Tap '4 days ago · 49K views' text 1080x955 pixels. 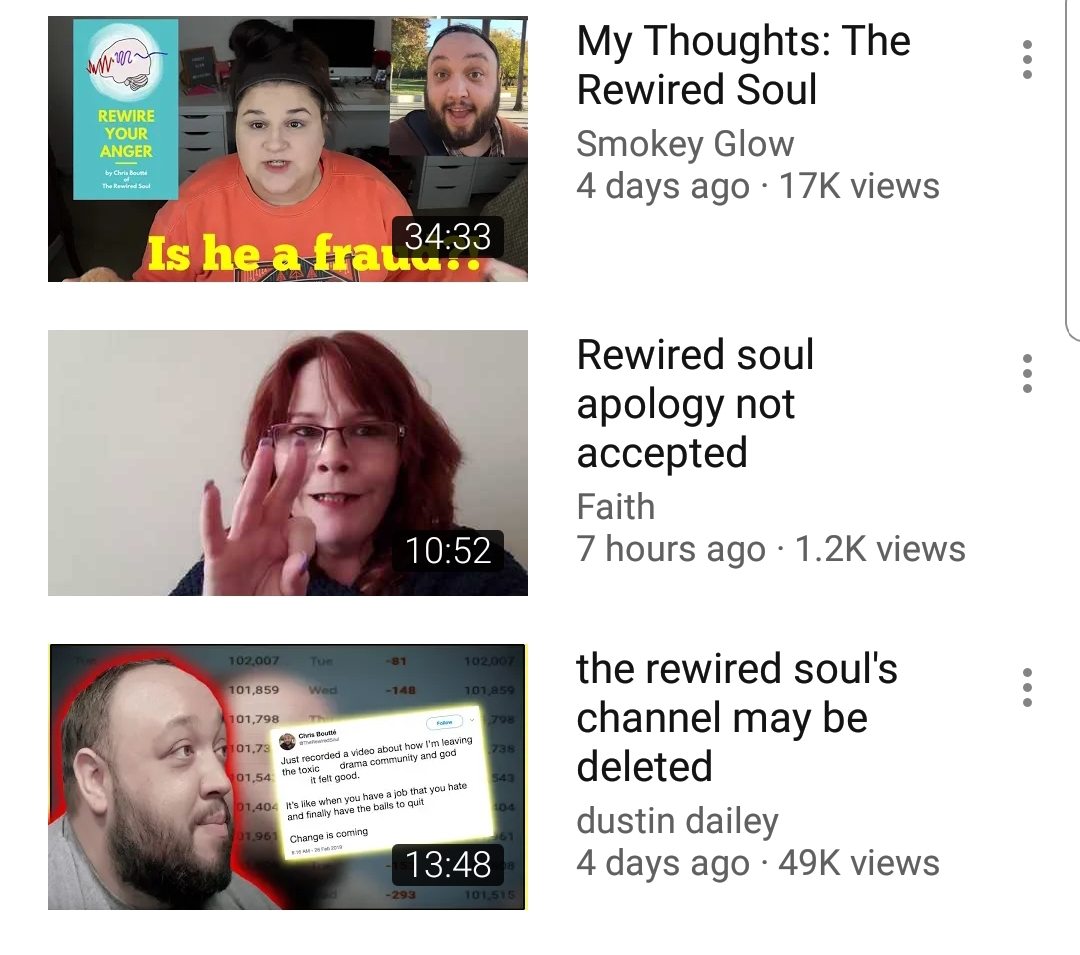(758, 863)
